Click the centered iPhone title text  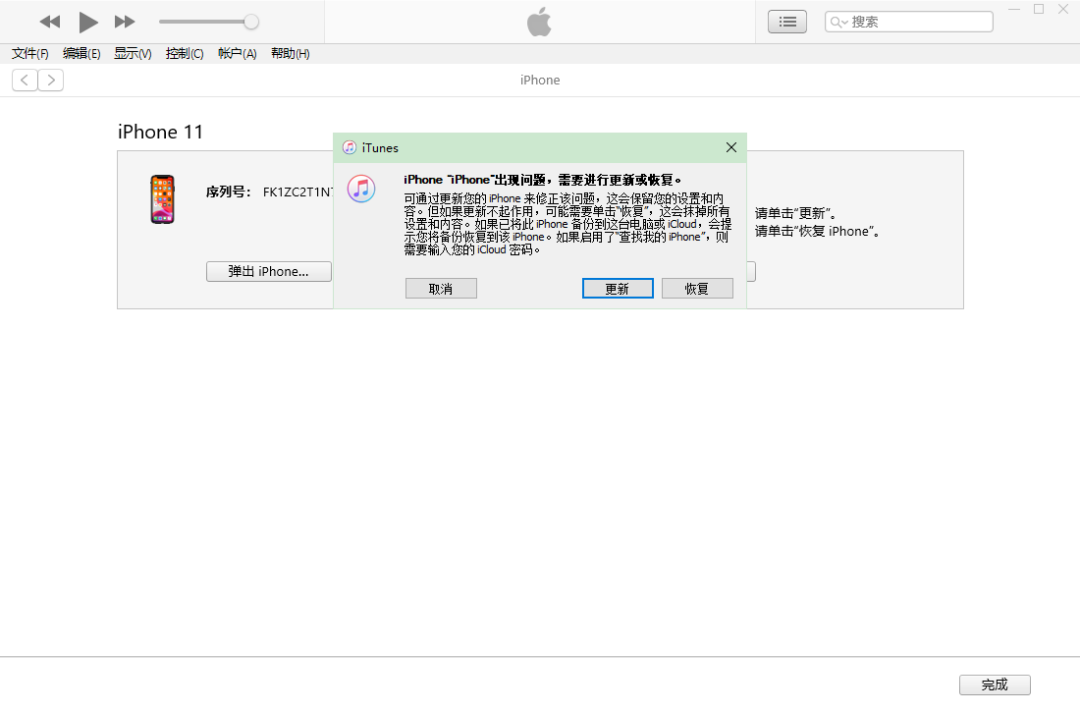[540, 80]
